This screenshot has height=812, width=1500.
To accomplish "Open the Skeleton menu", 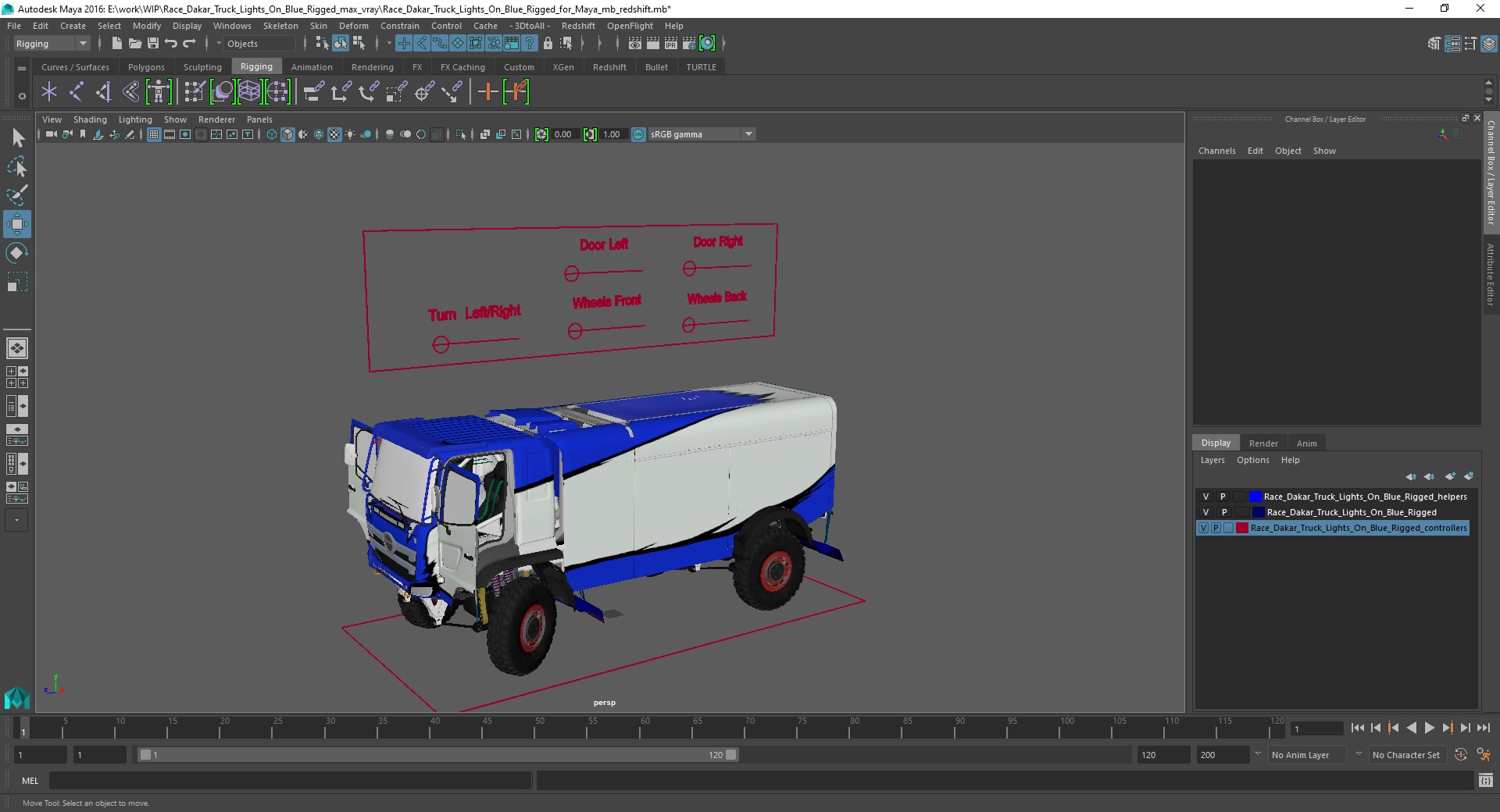I will 280,26.
